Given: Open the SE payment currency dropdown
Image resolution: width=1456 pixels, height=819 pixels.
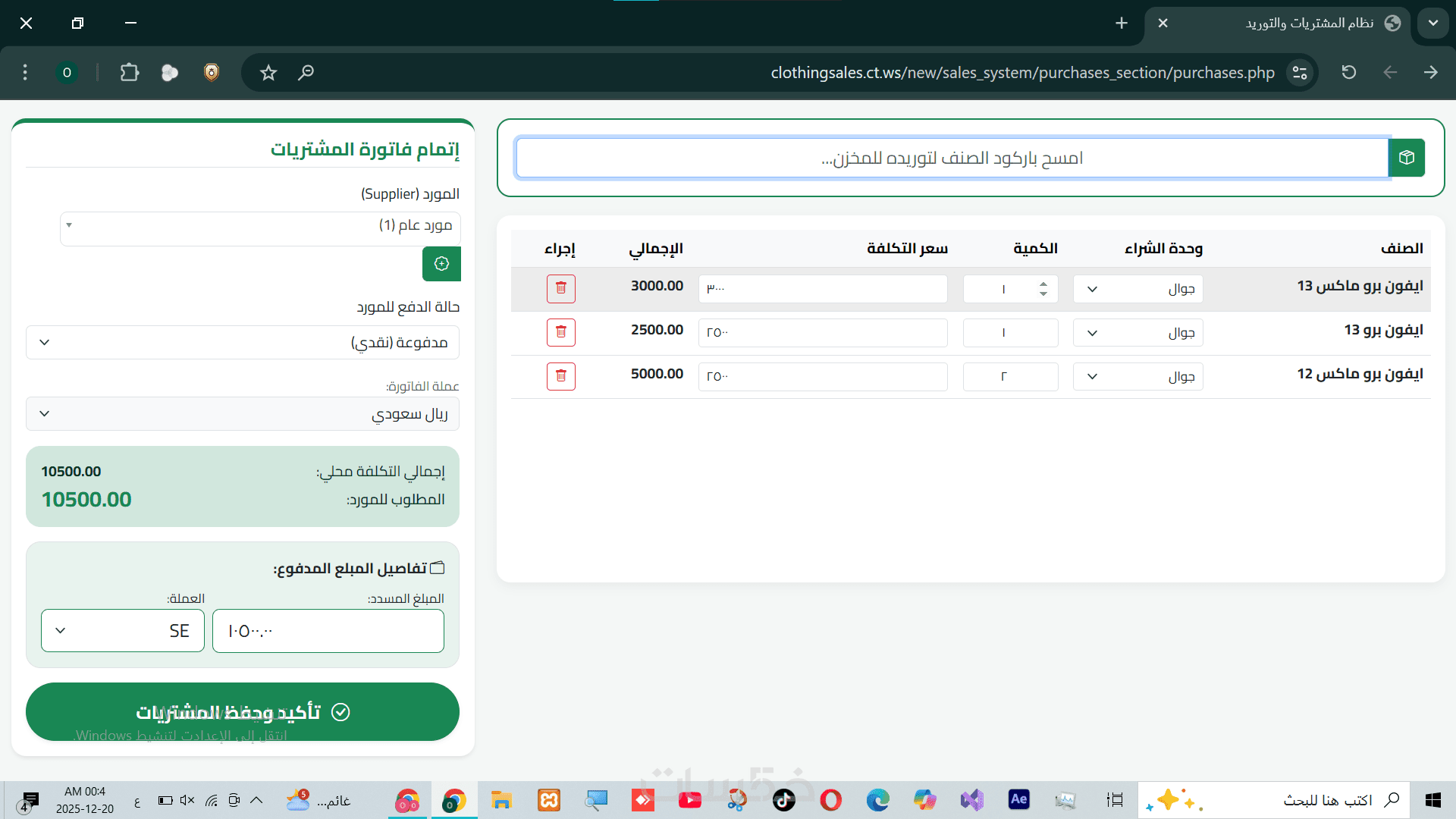Looking at the screenshot, I should pyautogui.click(x=123, y=631).
